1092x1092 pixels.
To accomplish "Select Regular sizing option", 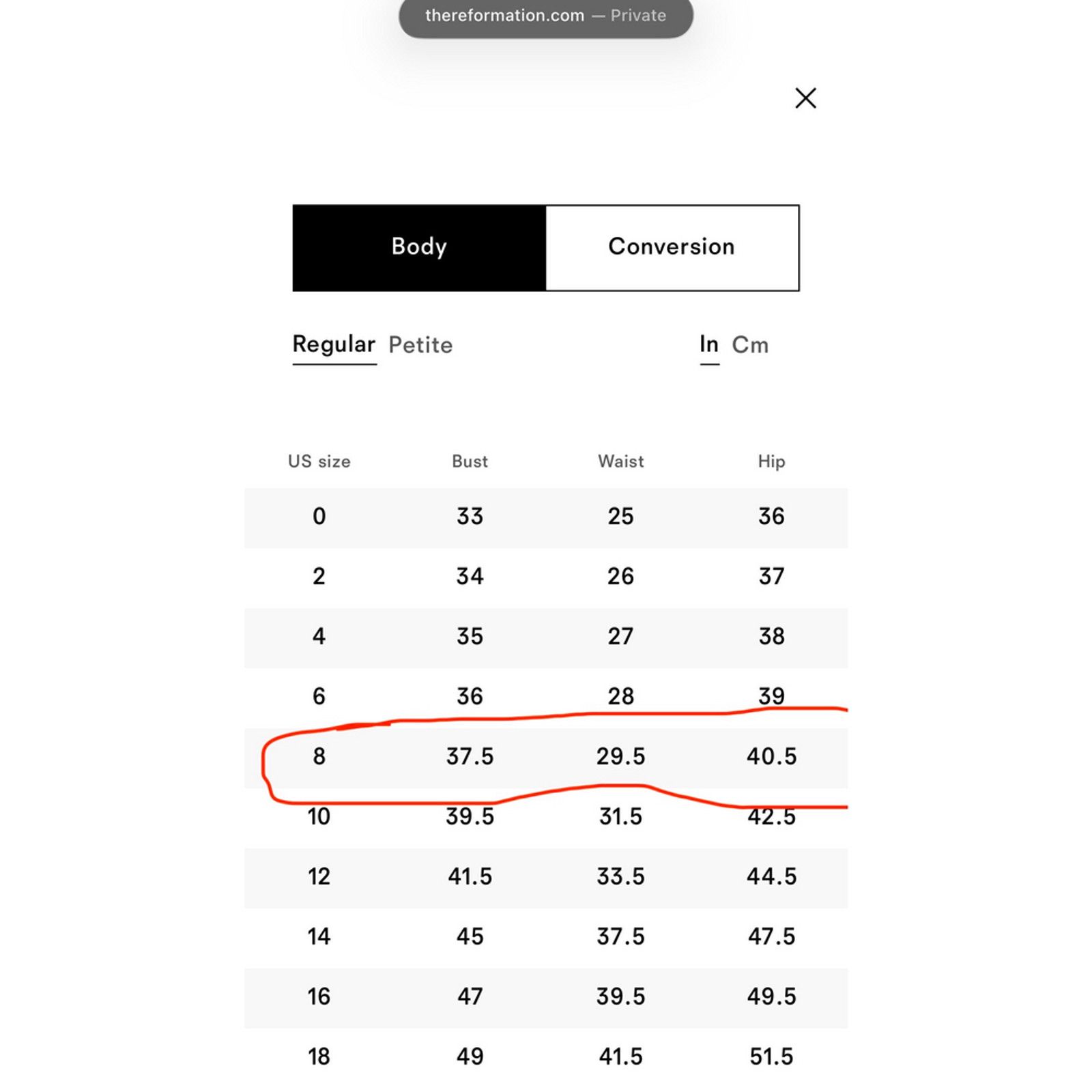I will click(x=334, y=345).
